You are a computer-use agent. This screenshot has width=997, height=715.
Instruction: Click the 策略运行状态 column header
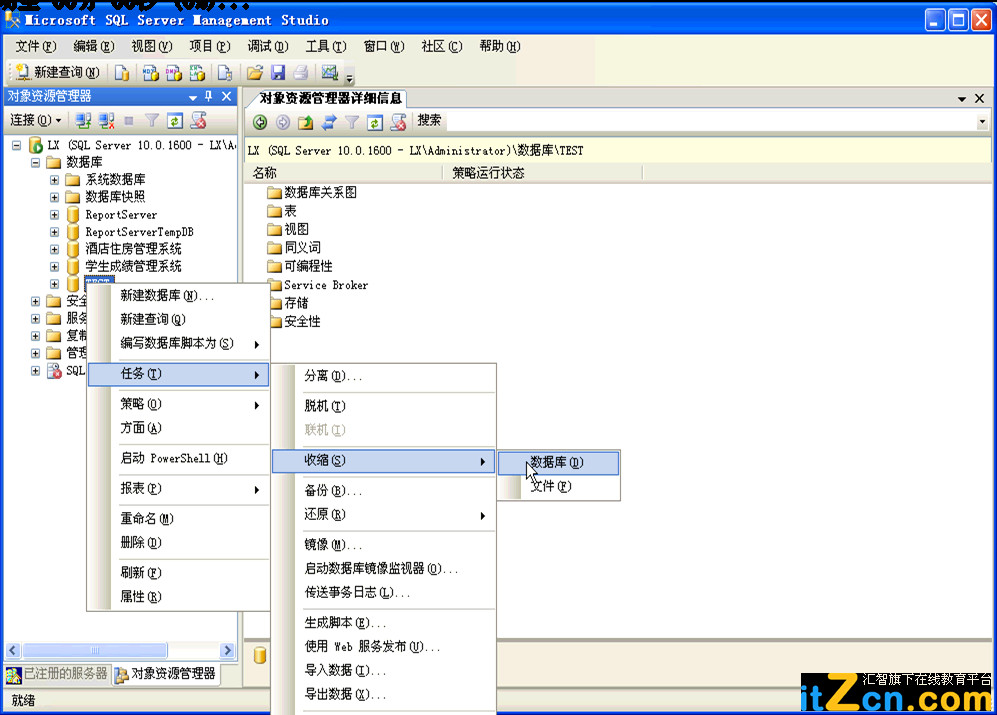pos(542,173)
